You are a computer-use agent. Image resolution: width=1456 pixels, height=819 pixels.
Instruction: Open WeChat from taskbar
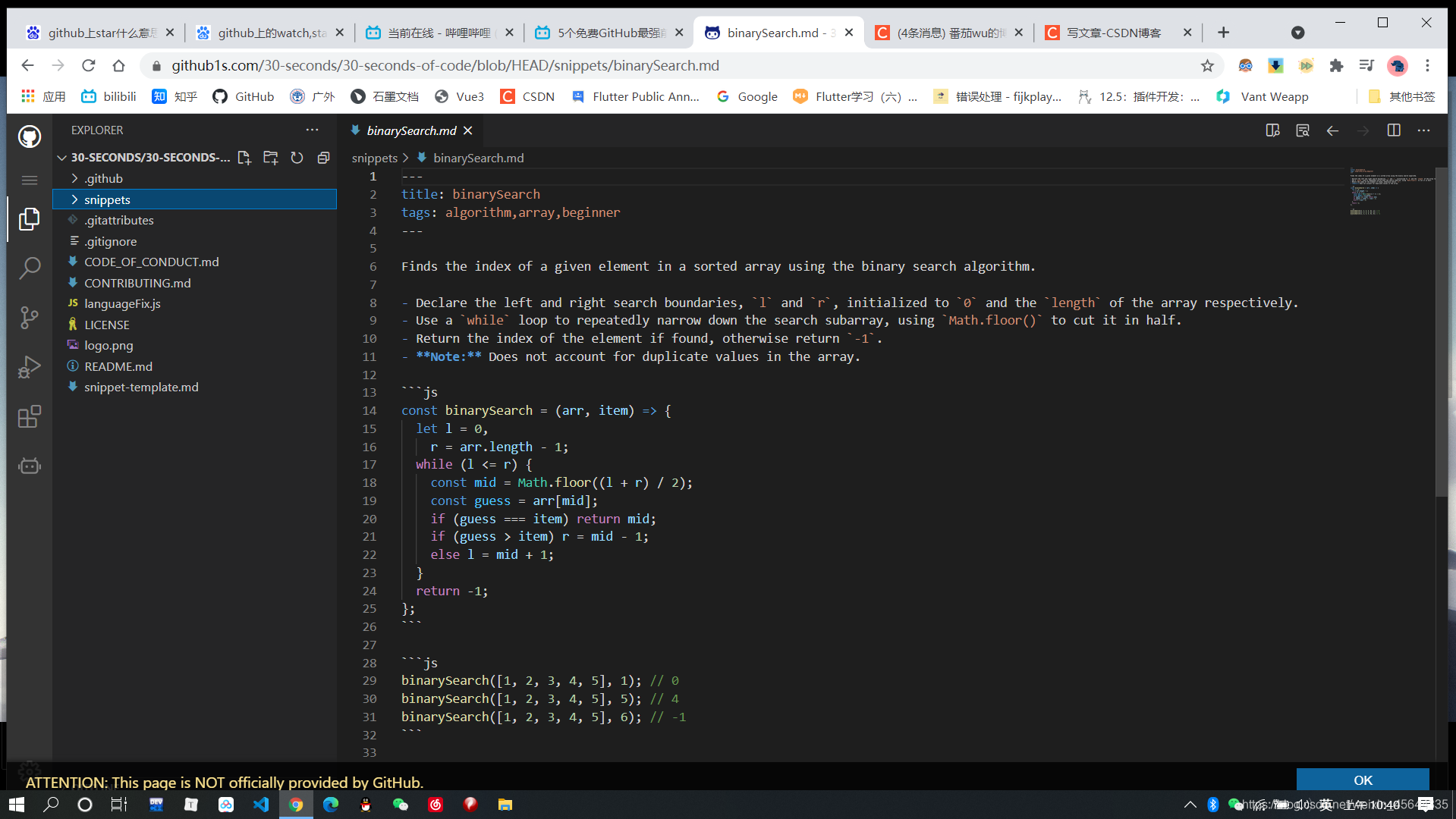pos(401,805)
